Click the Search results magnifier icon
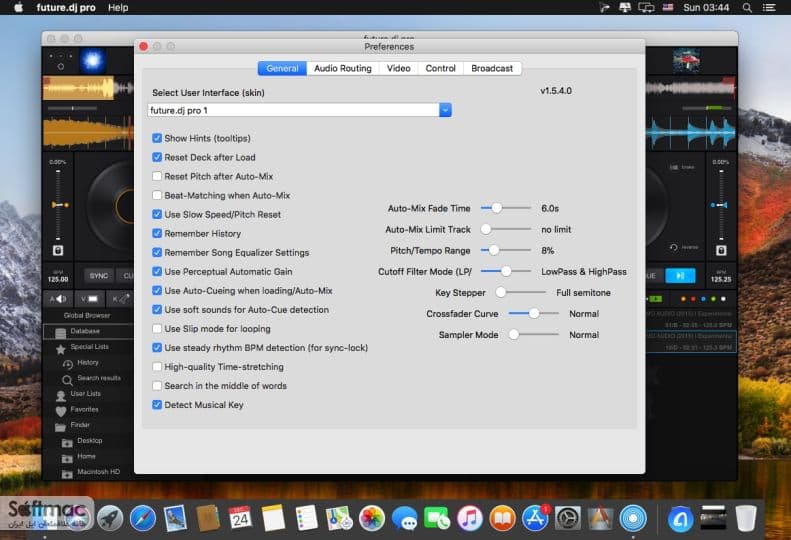This screenshot has width=791, height=540. coord(67,380)
